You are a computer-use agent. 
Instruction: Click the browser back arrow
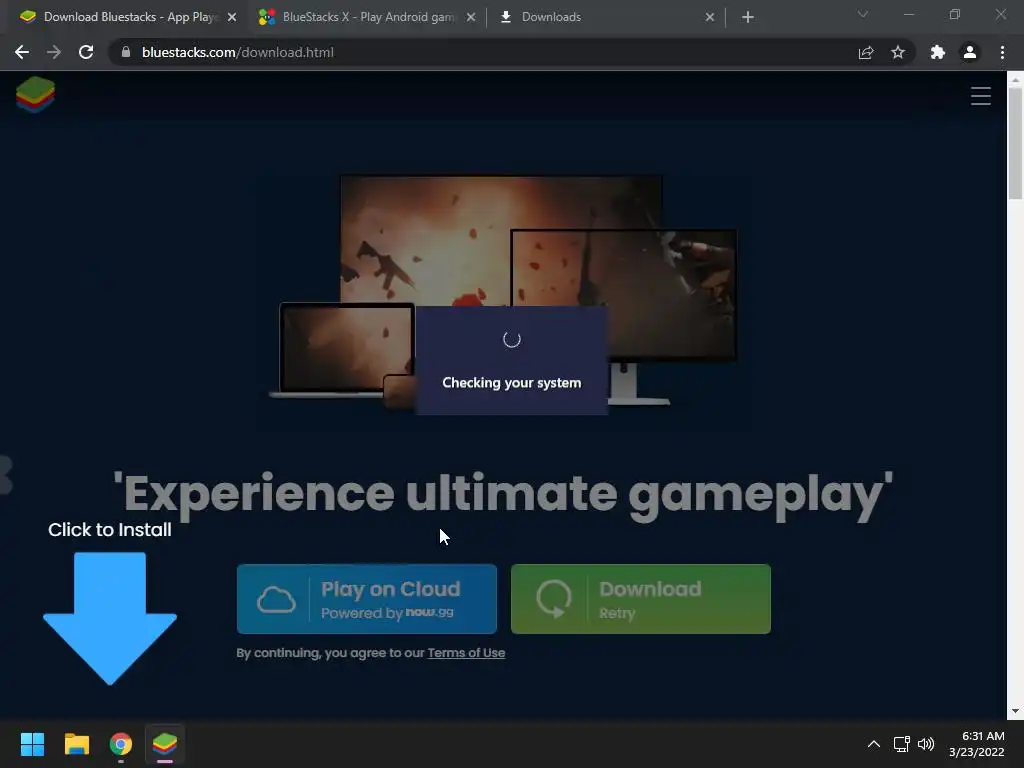[x=22, y=52]
